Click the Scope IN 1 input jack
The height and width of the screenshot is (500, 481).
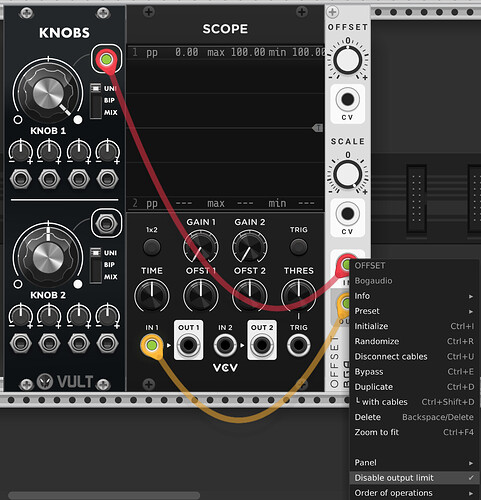pos(152,345)
